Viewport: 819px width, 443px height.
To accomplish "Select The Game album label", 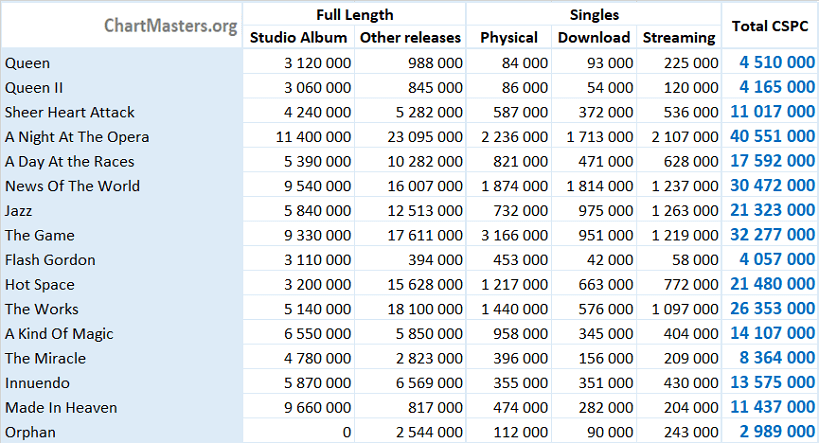I will point(40,235).
